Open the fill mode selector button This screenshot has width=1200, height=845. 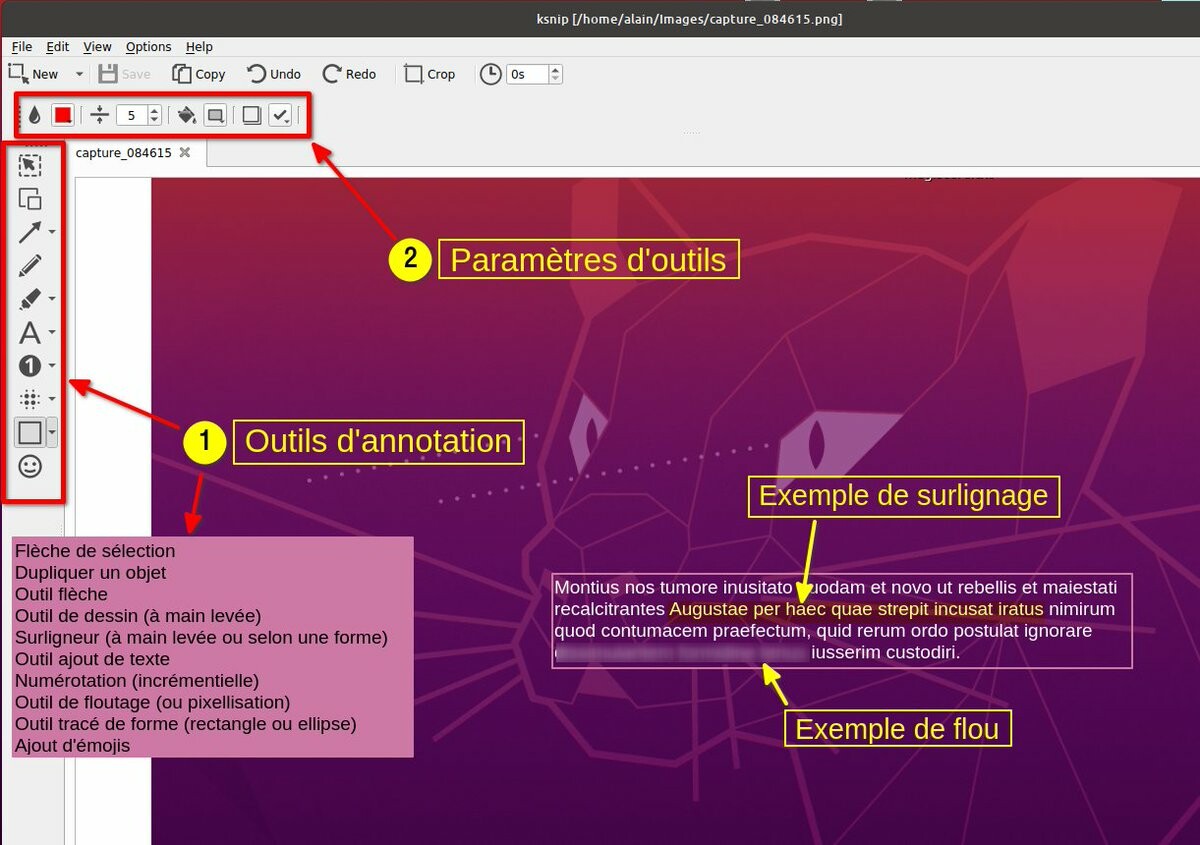pos(215,115)
